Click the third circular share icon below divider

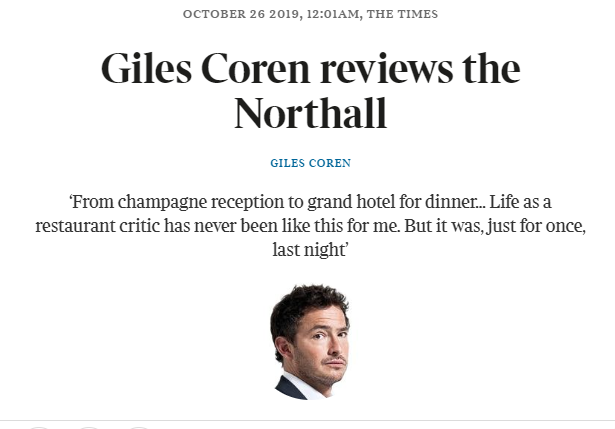[139, 428]
